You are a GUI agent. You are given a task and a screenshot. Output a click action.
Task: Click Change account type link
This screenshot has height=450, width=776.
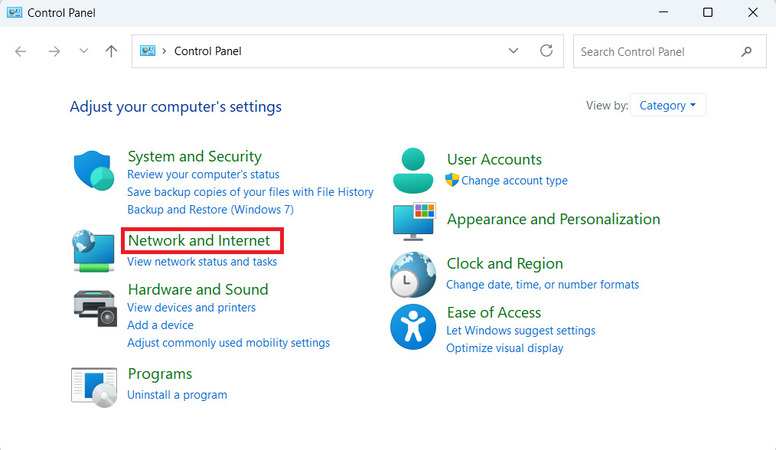(515, 181)
